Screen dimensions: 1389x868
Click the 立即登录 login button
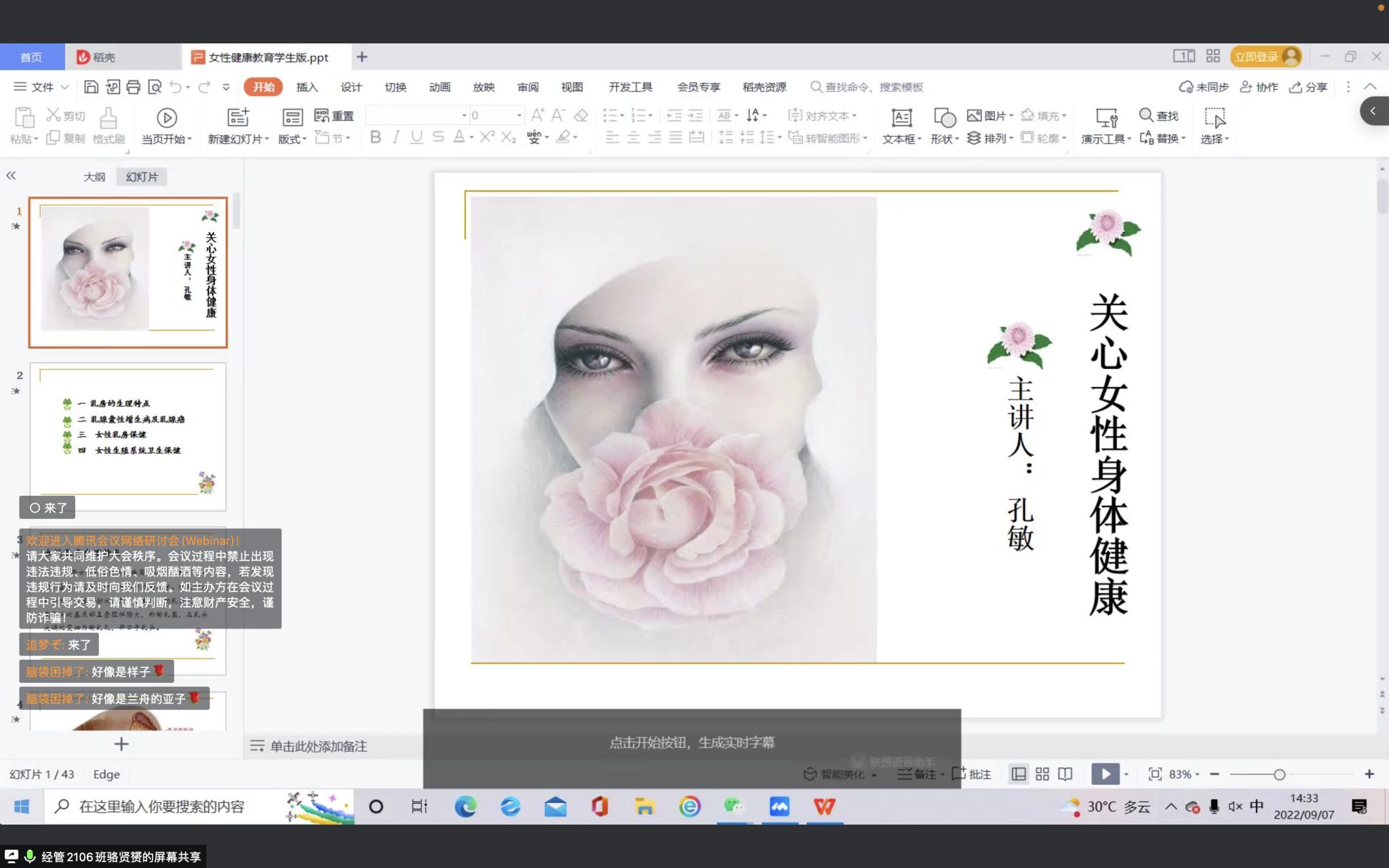click(1266, 57)
